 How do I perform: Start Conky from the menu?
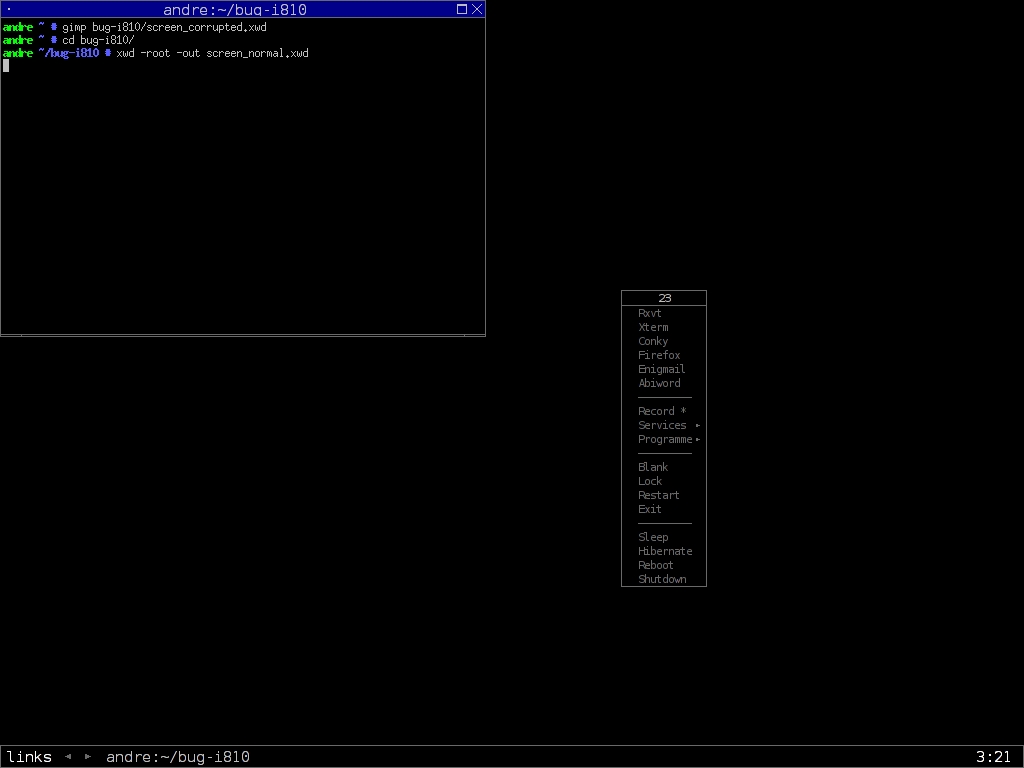653,341
